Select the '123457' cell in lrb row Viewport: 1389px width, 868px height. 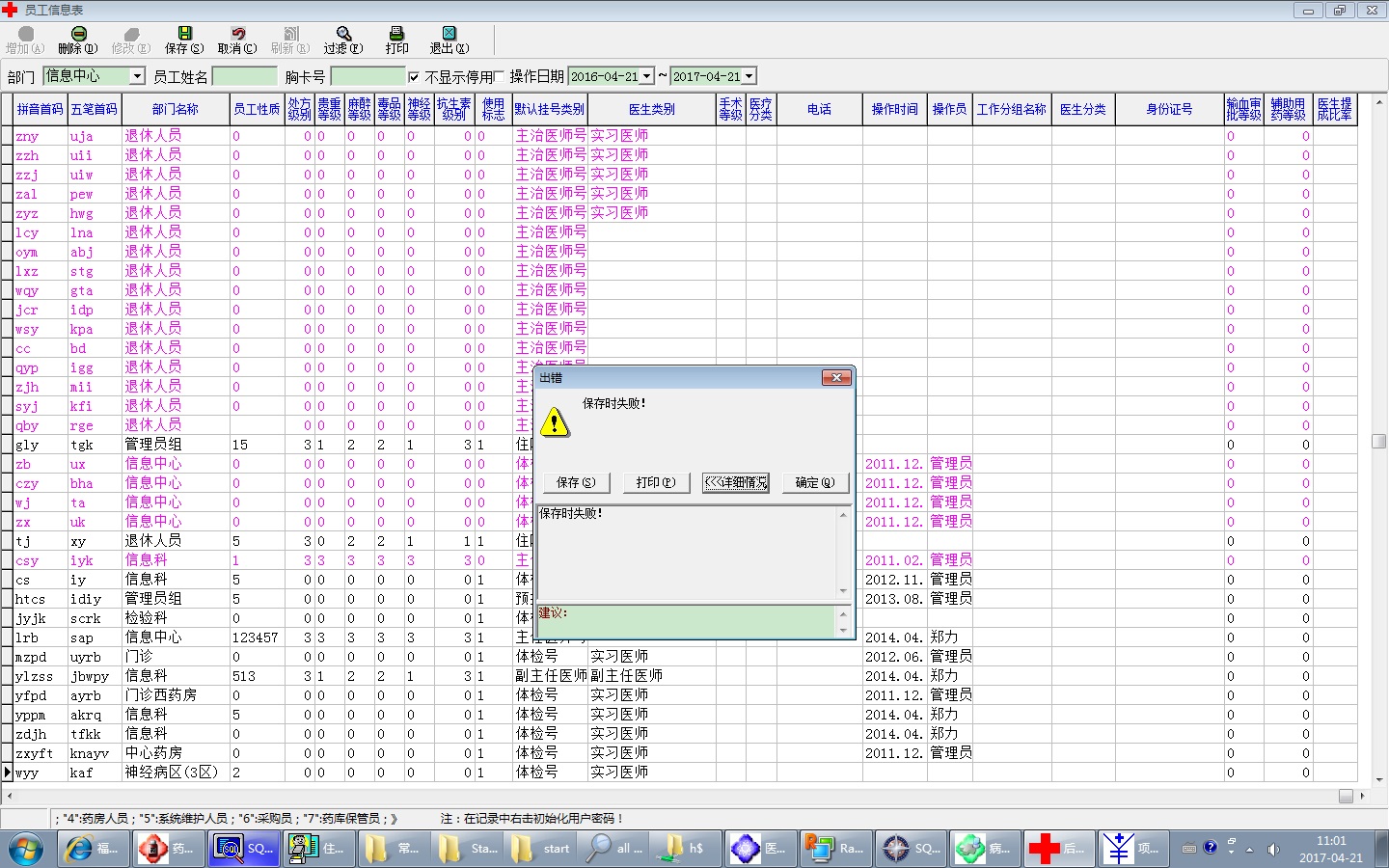(x=258, y=637)
